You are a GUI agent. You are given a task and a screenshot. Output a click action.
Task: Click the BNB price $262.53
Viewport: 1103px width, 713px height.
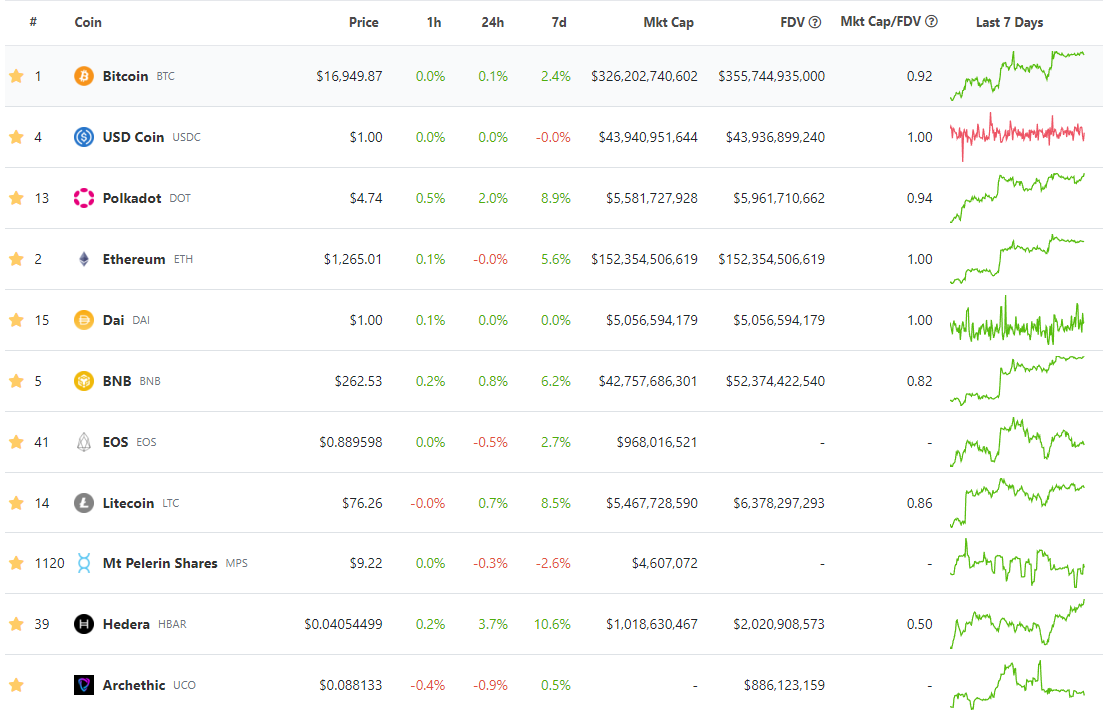point(359,381)
